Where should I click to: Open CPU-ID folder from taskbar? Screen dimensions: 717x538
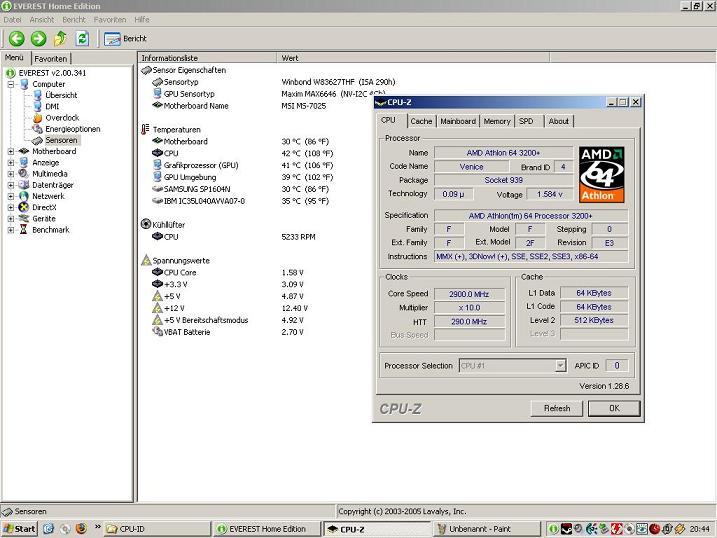point(157,529)
